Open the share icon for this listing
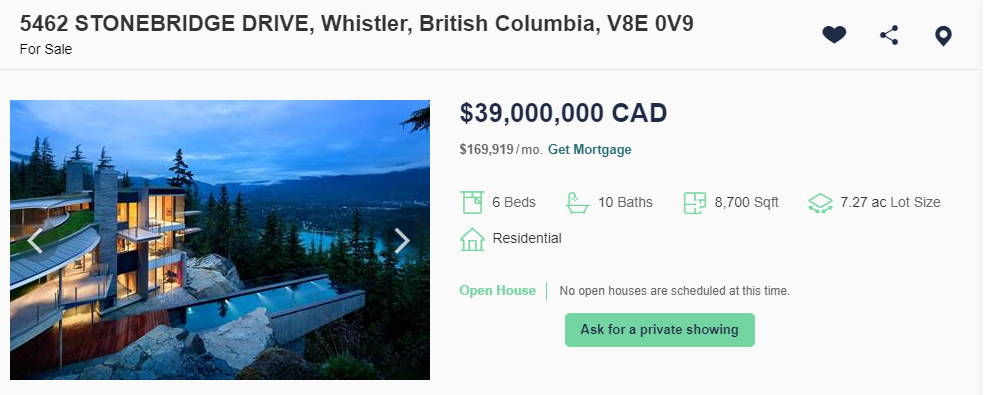 click(x=889, y=35)
